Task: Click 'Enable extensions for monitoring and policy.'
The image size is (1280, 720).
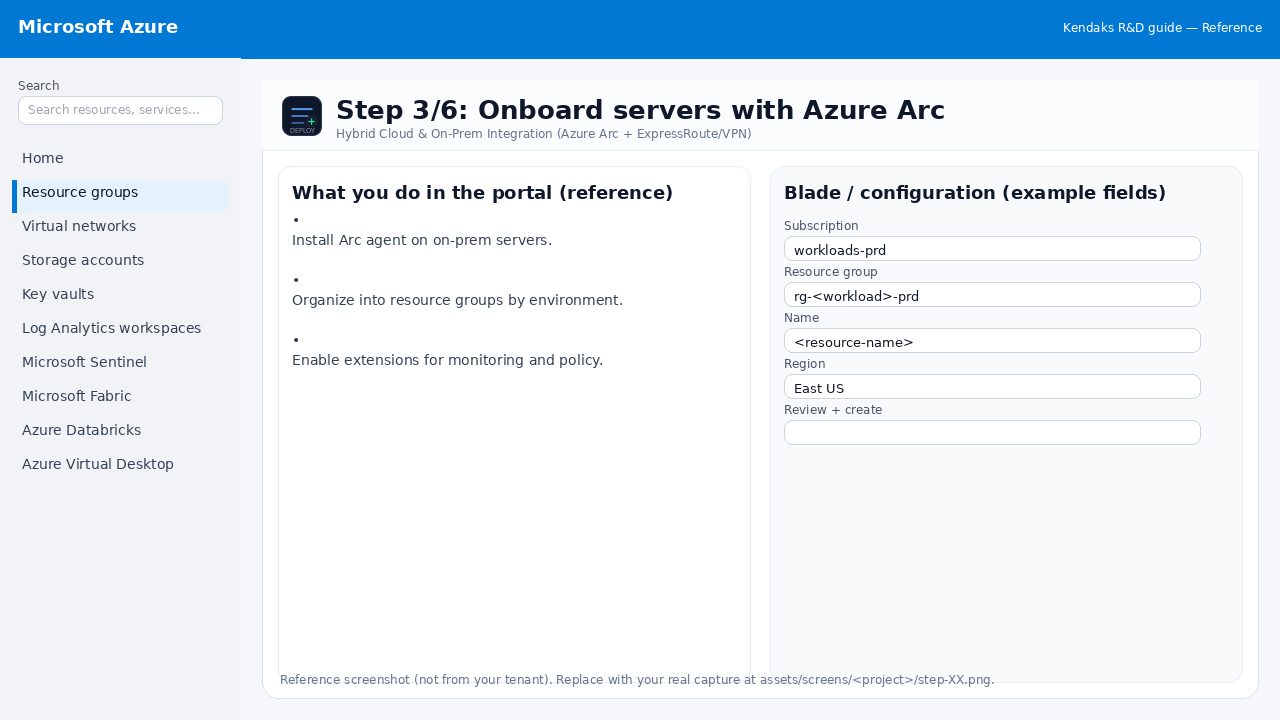Action: click(x=447, y=360)
